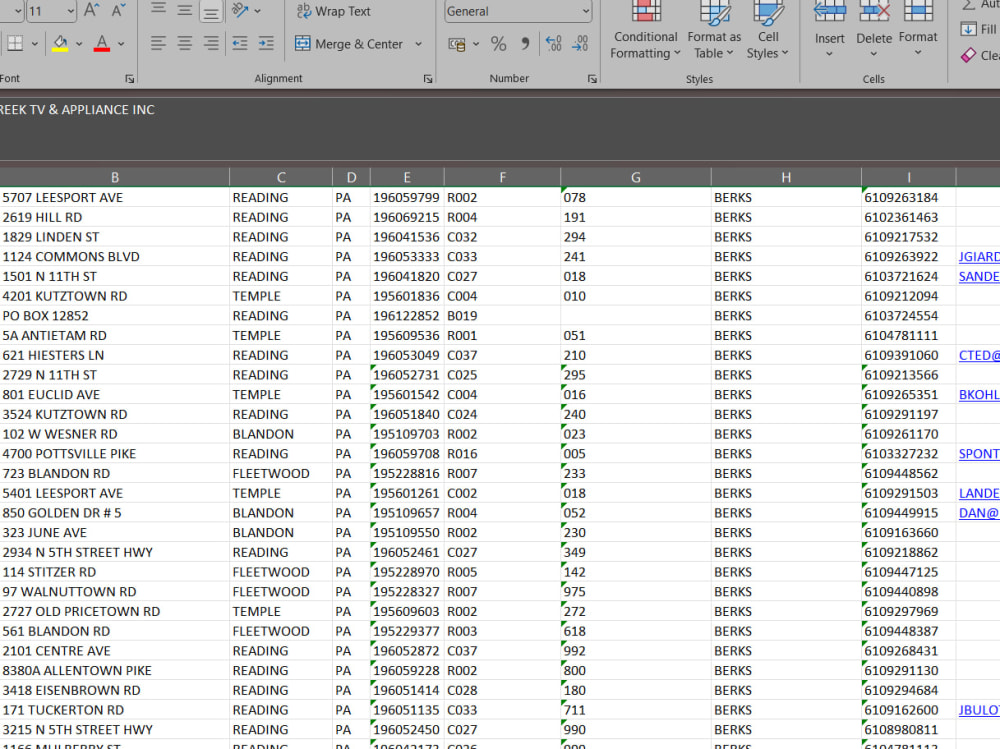Open the Borders icon
Viewport: 1000px width, 749px height.
point(15,43)
